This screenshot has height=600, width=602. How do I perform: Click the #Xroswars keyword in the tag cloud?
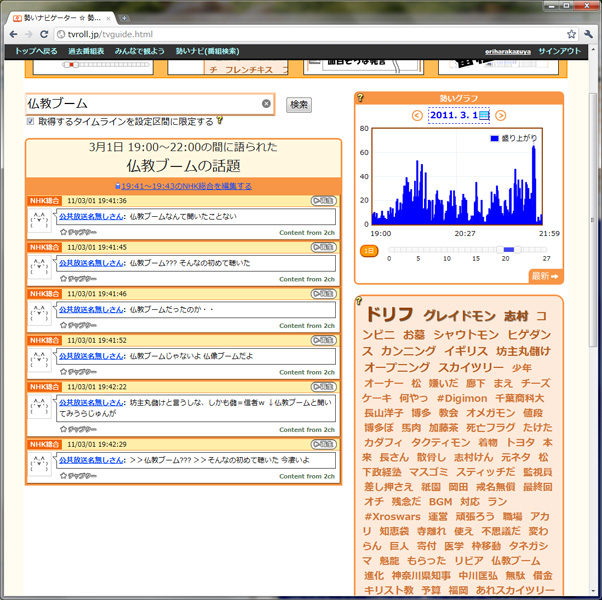point(392,516)
